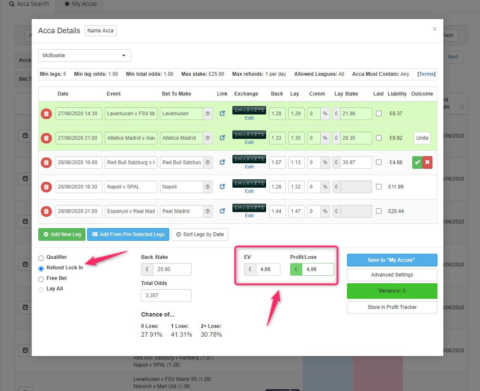Tick Laid checkbox for Real Madrid leg
The width and height of the screenshot is (480, 391).
point(379,211)
